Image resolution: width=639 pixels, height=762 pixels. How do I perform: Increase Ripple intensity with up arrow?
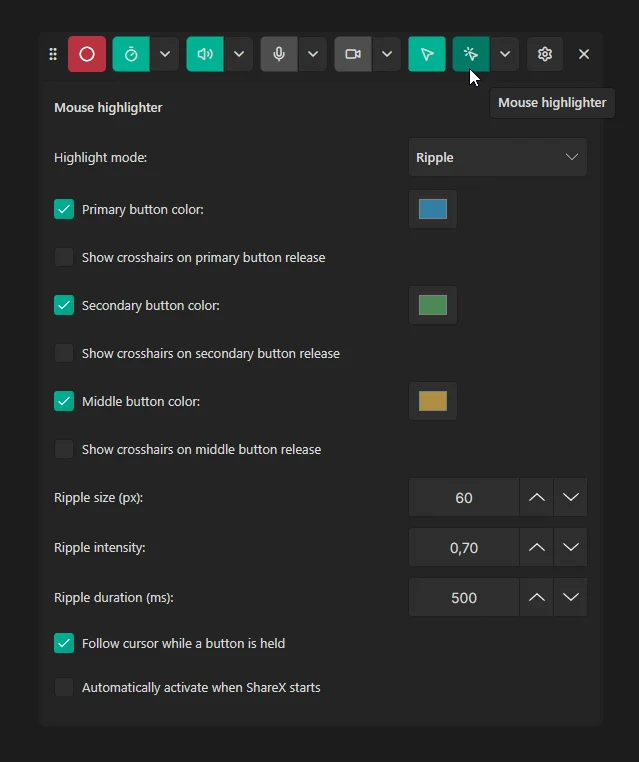pos(536,547)
